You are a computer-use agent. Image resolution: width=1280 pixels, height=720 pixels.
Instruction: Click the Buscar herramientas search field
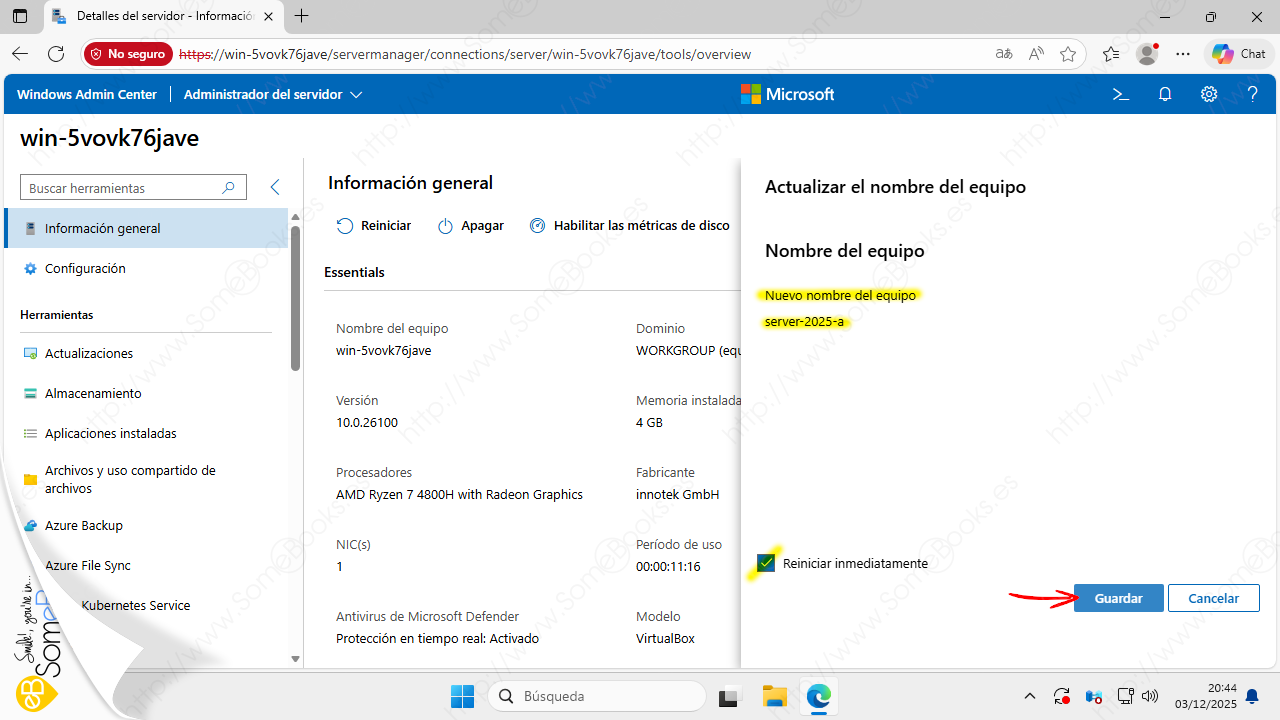pyautogui.click(x=122, y=188)
